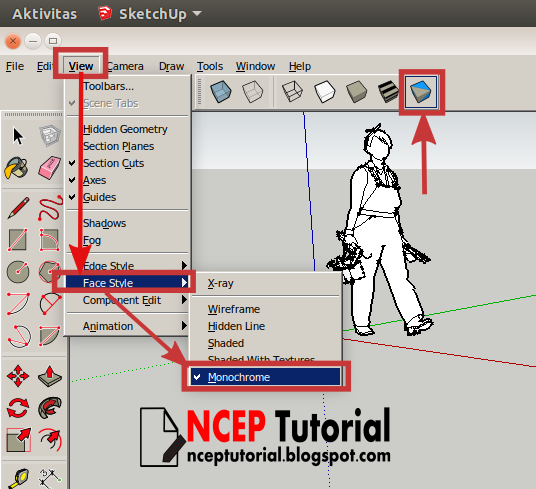The image size is (536, 489).
Task: Select Wireframe face style
Action: click(x=266, y=309)
